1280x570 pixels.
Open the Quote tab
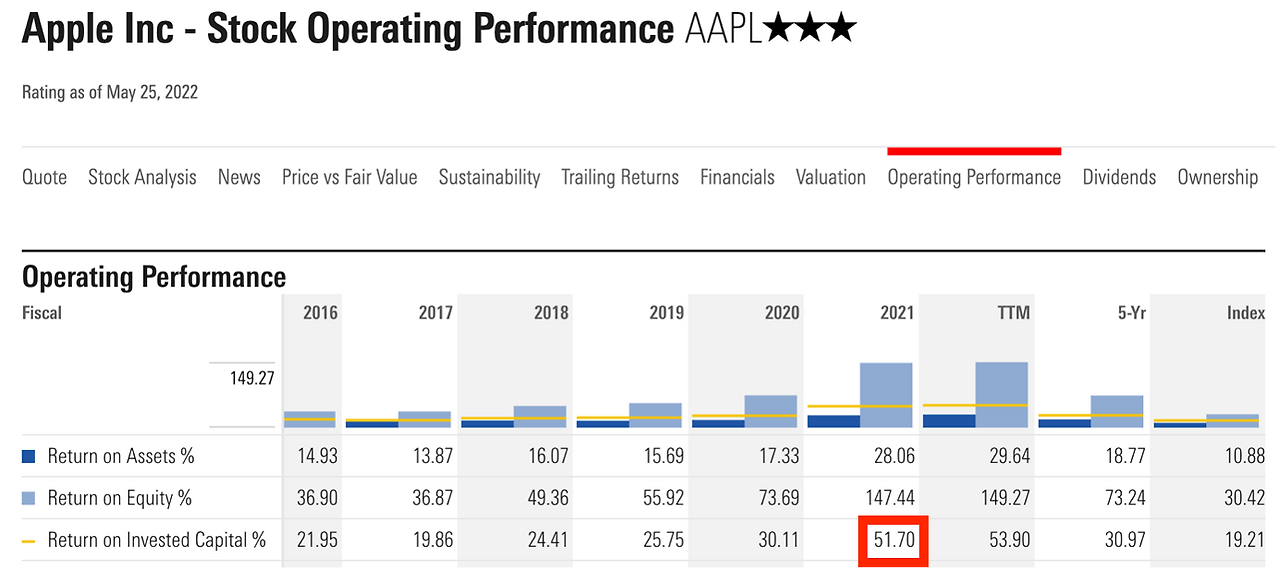[44, 177]
